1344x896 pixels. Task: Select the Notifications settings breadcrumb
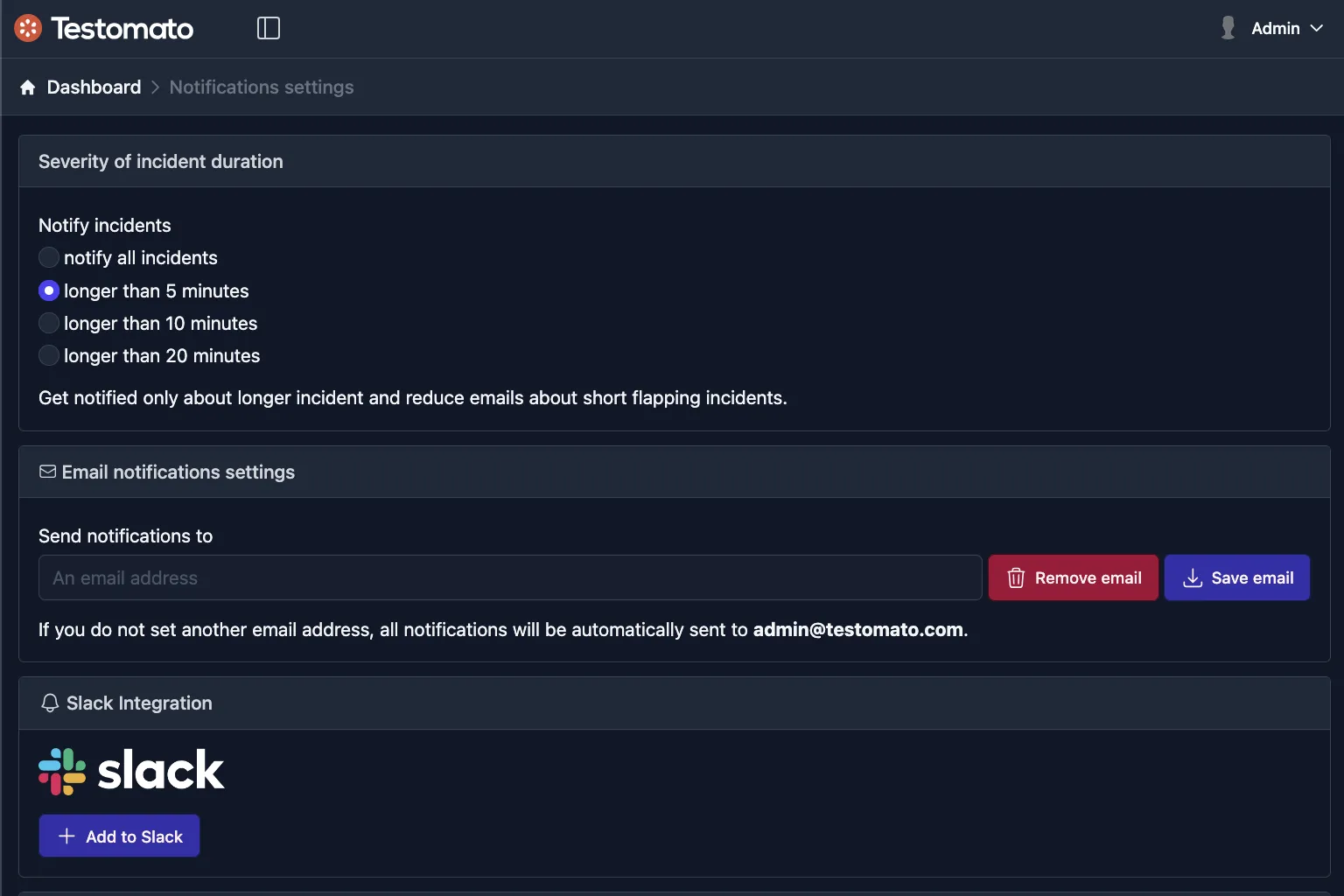pos(261,87)
